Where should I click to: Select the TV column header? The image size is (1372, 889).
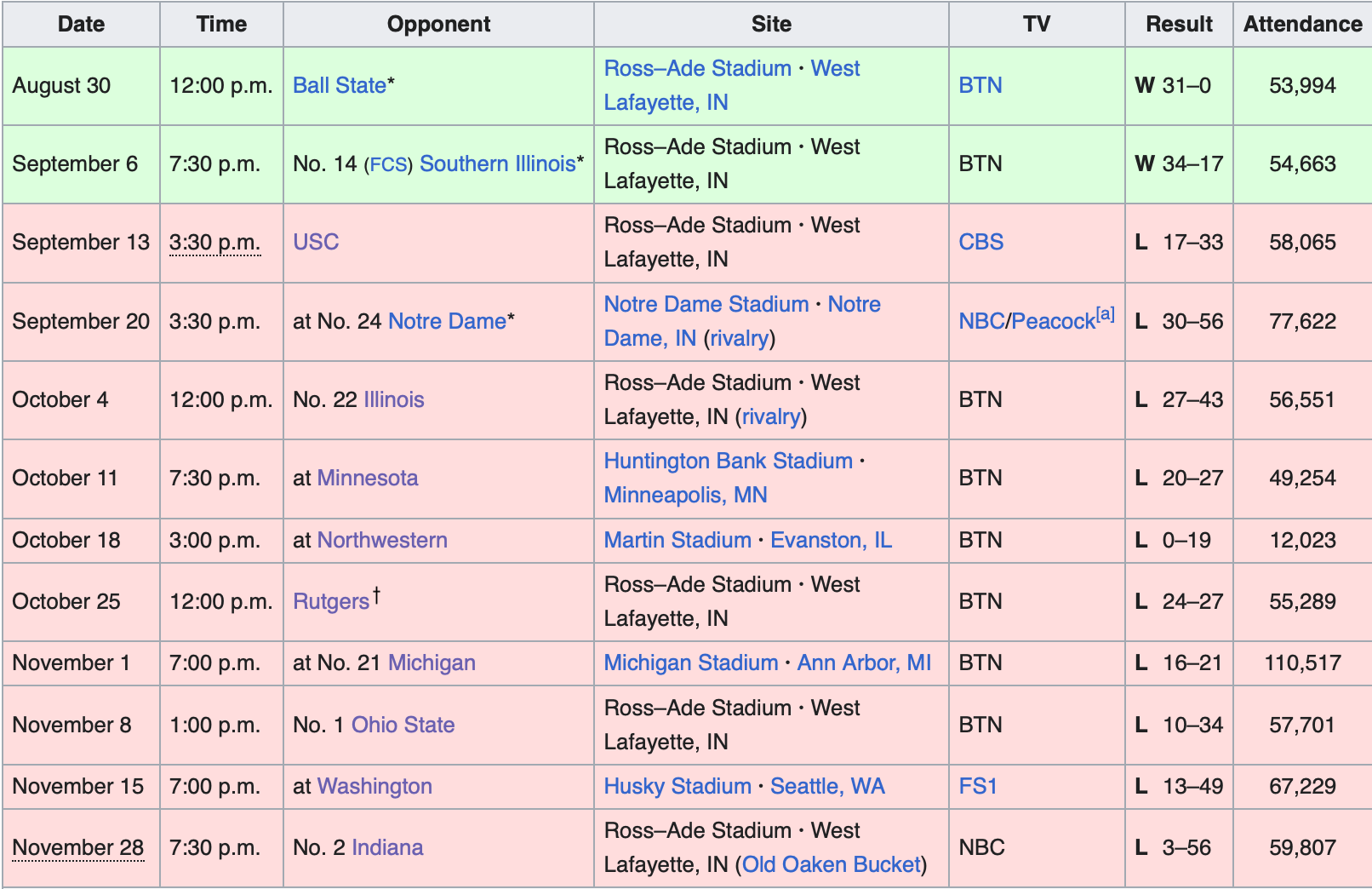1037,24
